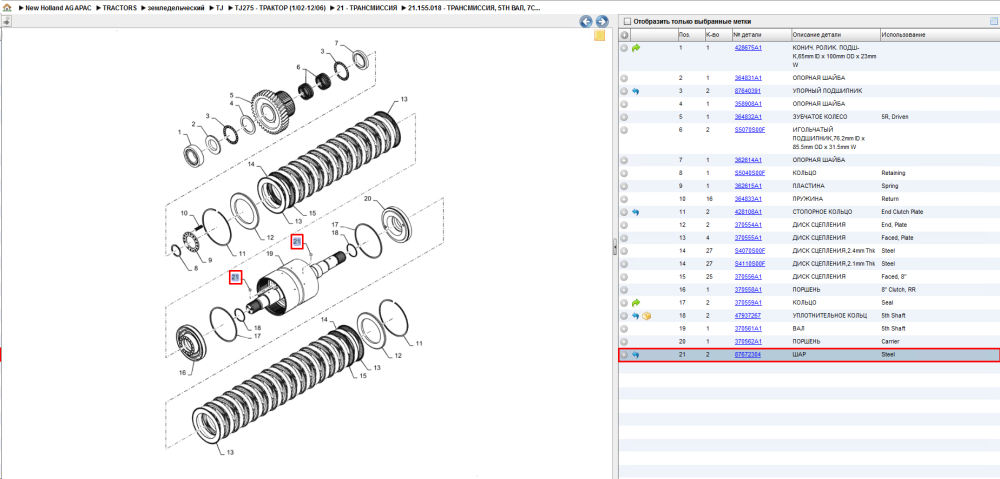
Task: Expand breadcrumb arrow before земледельческий
Action: click(x=143, y=8)
